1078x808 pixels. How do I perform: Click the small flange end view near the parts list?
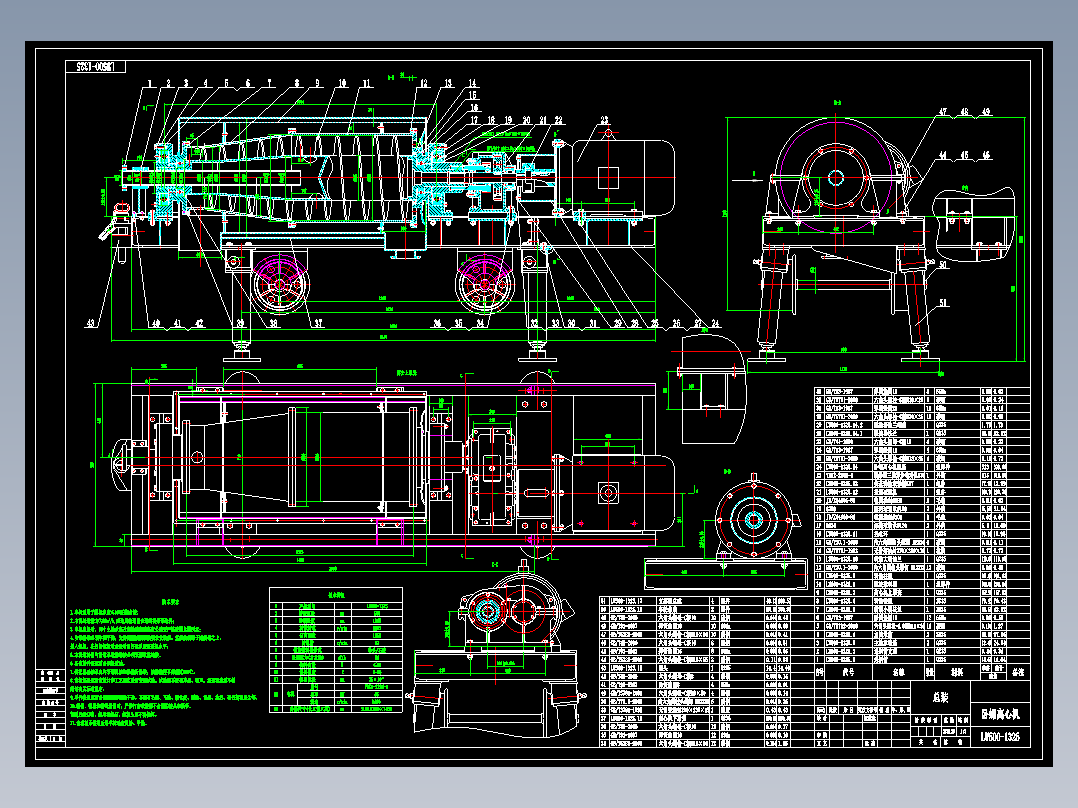pyautogui.click(x=752, y=518)
